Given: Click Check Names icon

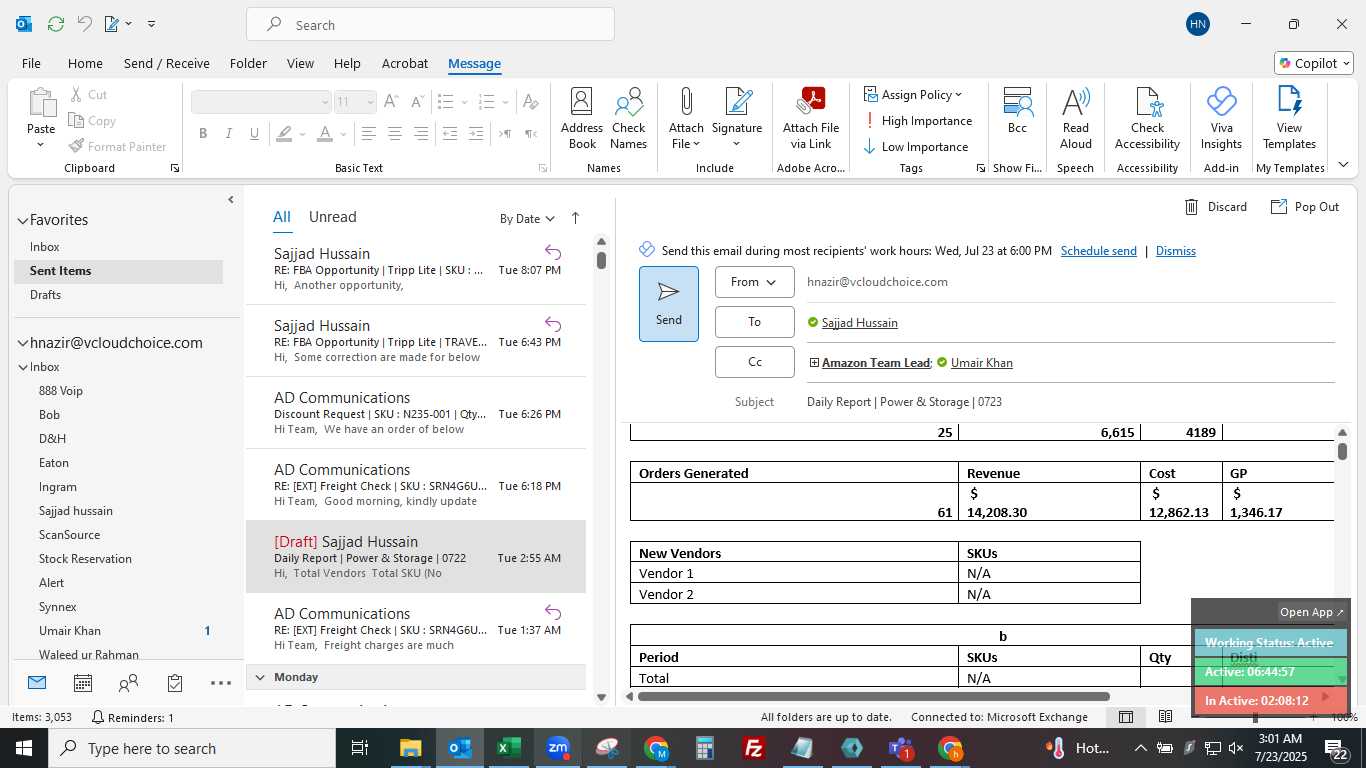Looking at the screenshot, I should [x=628, y=118].
